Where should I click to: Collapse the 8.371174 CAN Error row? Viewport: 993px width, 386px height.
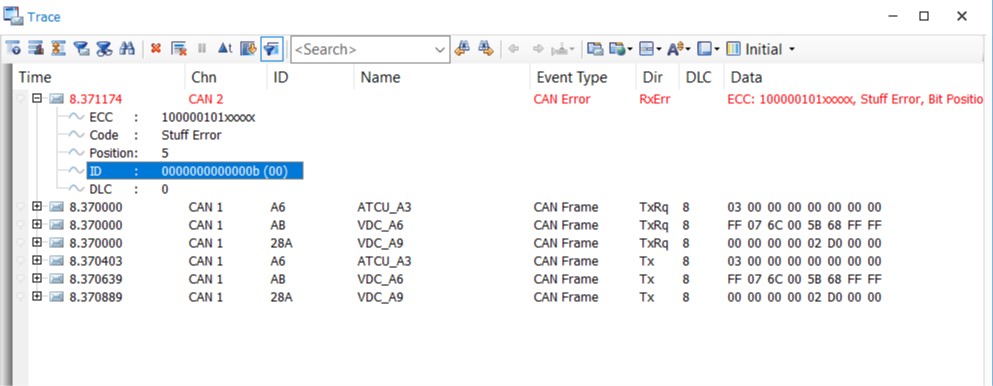point(37,99)
